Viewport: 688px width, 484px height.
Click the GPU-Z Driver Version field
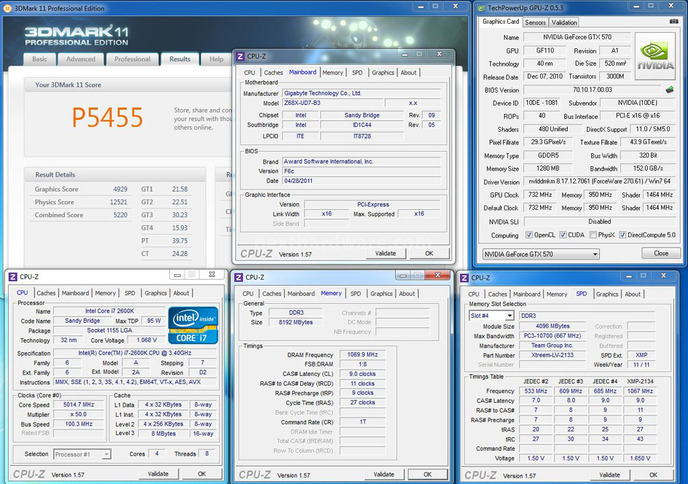point(599,182)
